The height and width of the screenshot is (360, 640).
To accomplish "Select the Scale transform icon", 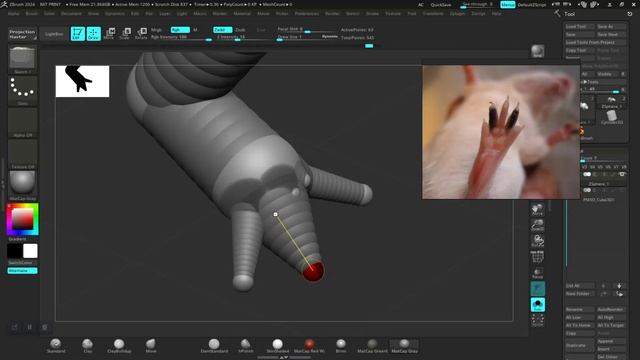I will tap(125, 33).
